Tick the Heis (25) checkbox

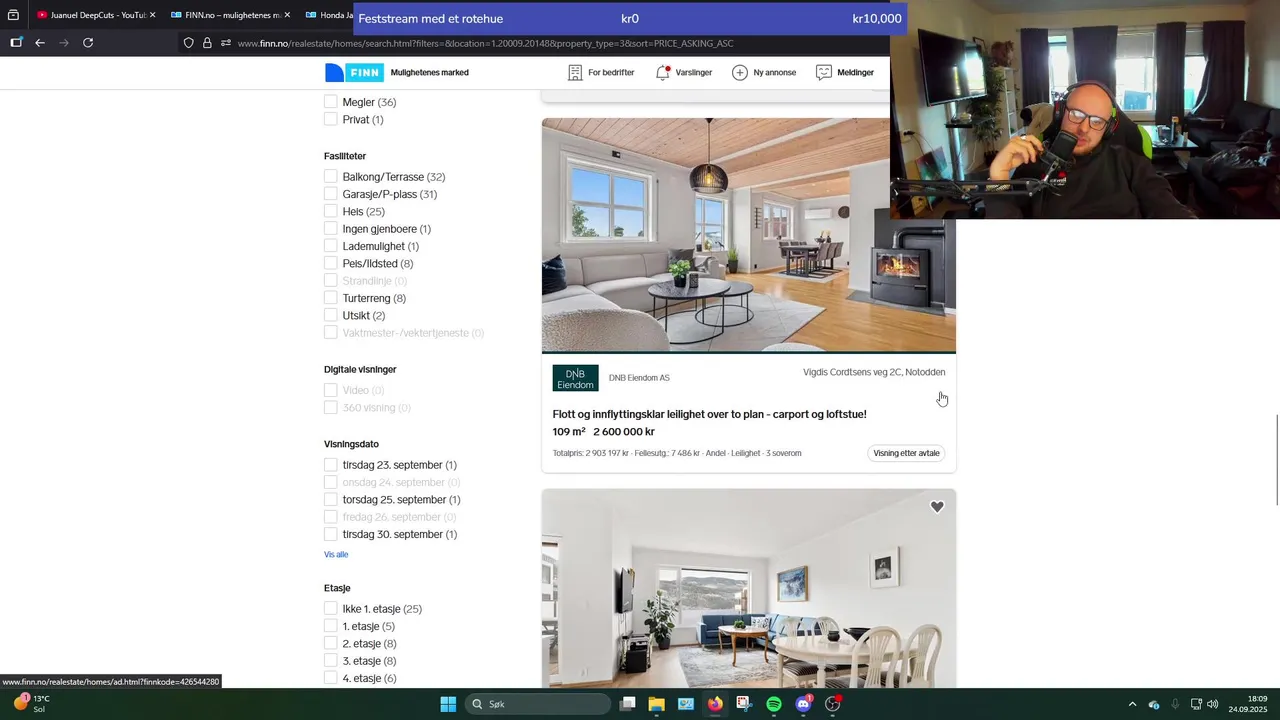pyautogui.click(x=331, y=211)
